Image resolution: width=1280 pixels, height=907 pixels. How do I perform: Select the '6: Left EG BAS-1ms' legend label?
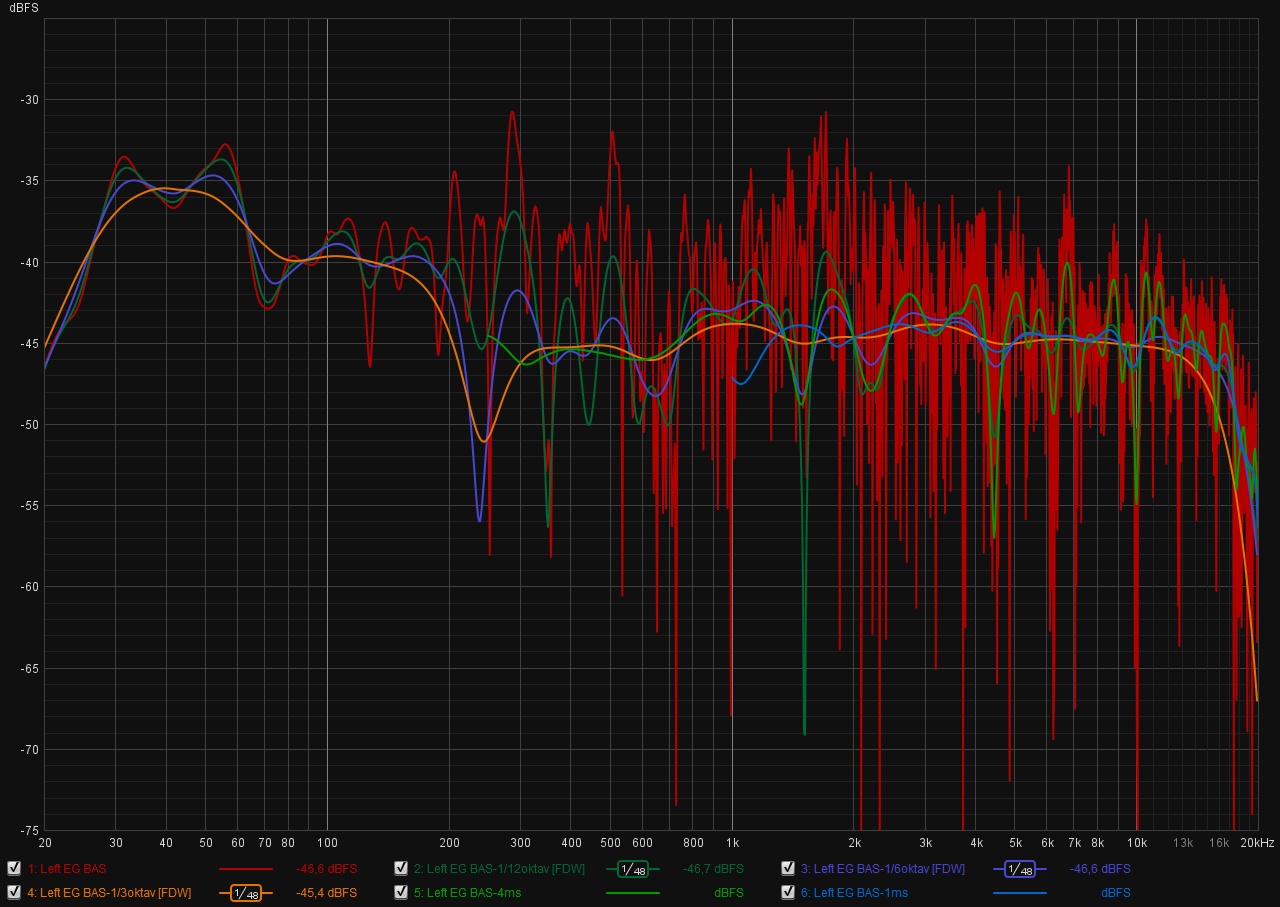pyautogui.click(x=854, y=893)
